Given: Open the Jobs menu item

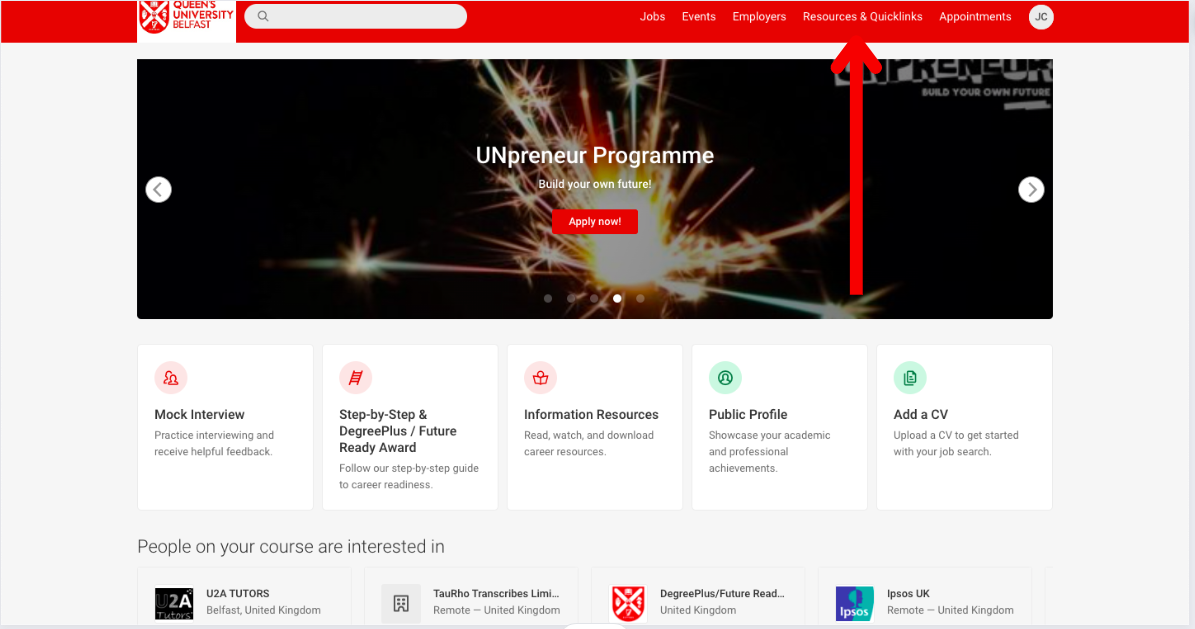Looking at the screenshot, I should (x=652, y=17).
